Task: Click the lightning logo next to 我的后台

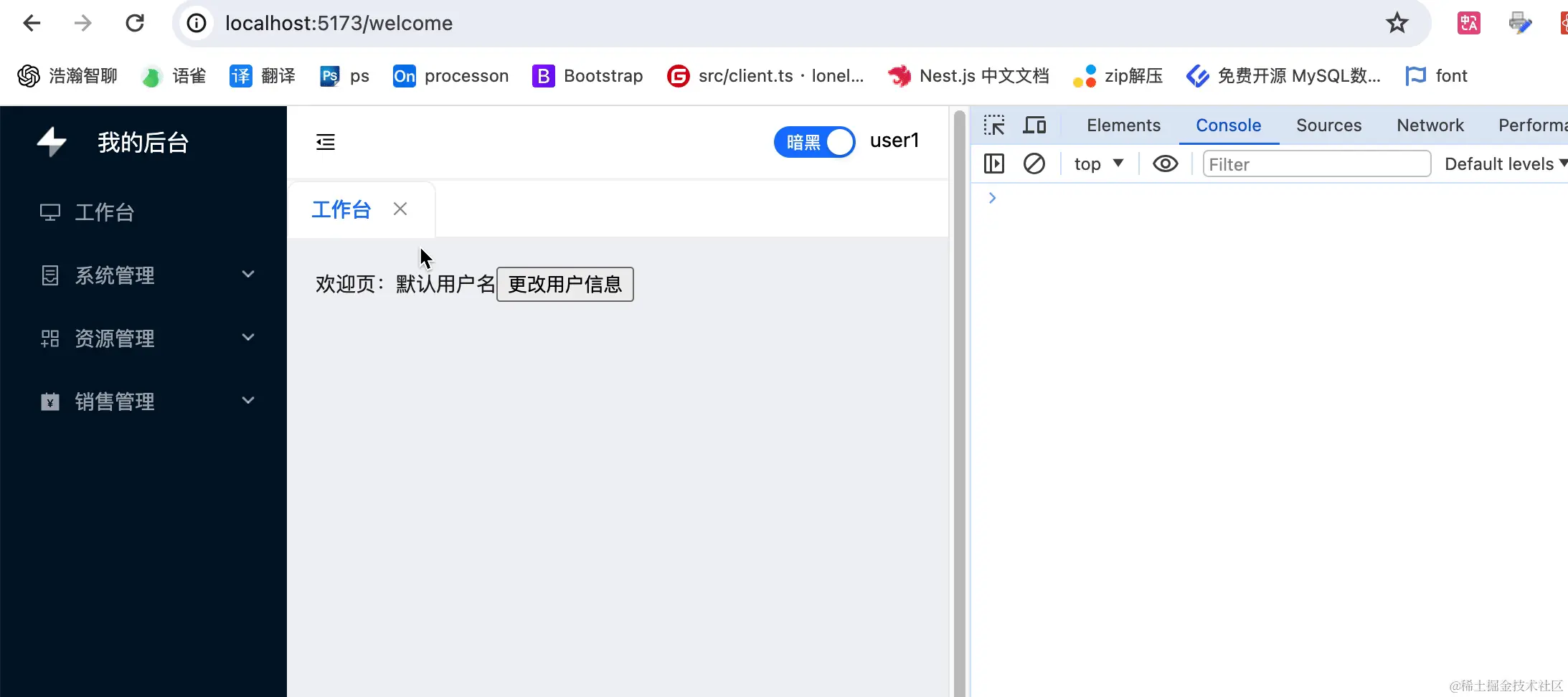Action: click(50, 141)
